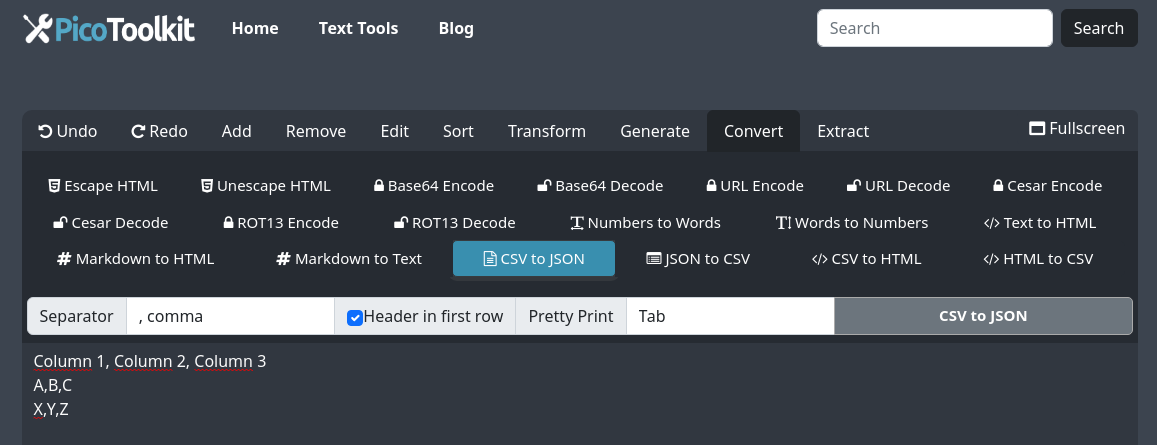Open the Pretty Print Tab dropdown
The width and height of the screenshot is (1157, 445).
click(x=731, y=317)
